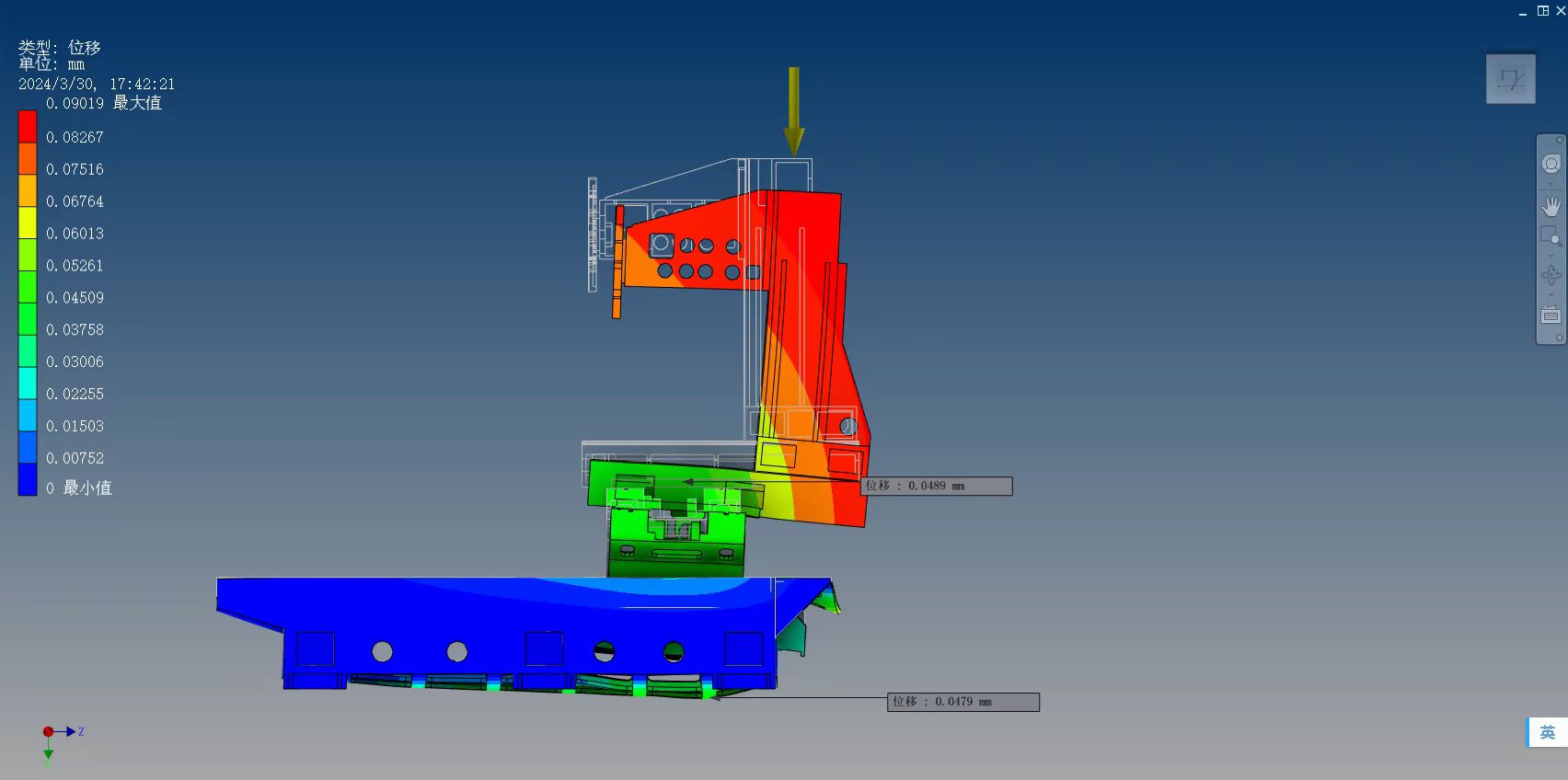Click the ViewCube in the corner
The height and width of the screenshot is (780, 1568).
point(1510,78)
